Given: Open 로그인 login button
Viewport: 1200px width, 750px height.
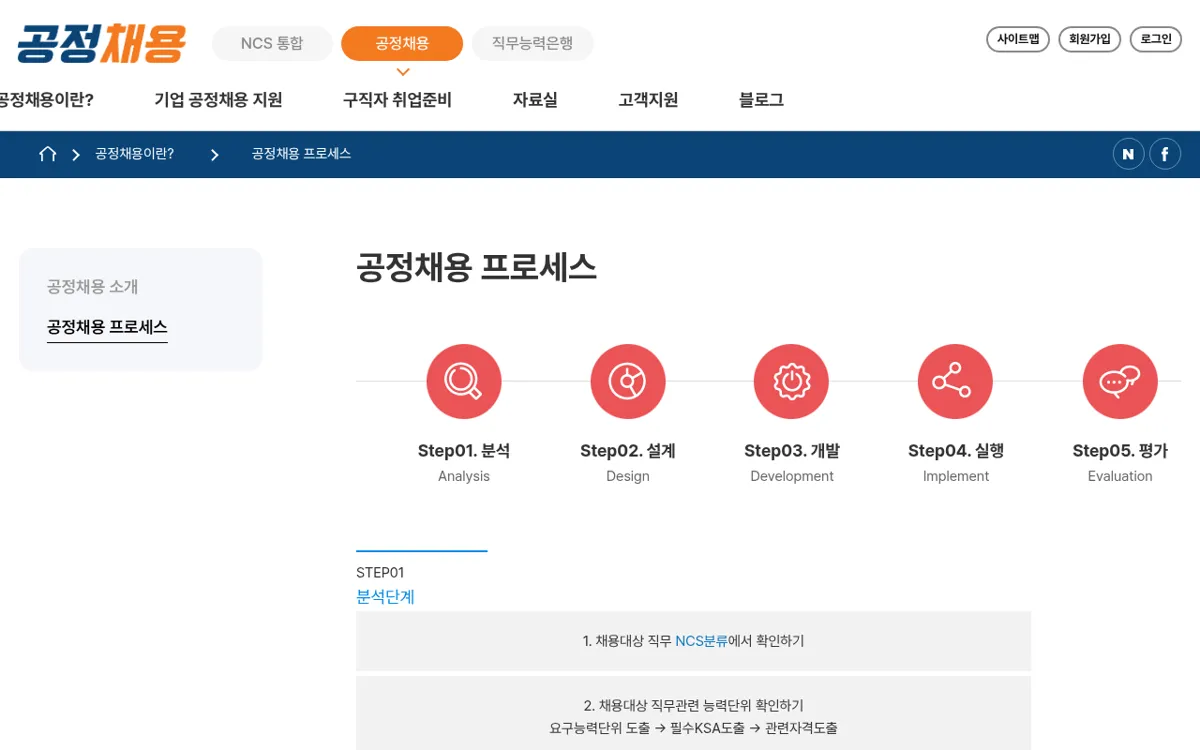Looking at the screenshot, I should pyautogui.click(x=1156, y=39).
